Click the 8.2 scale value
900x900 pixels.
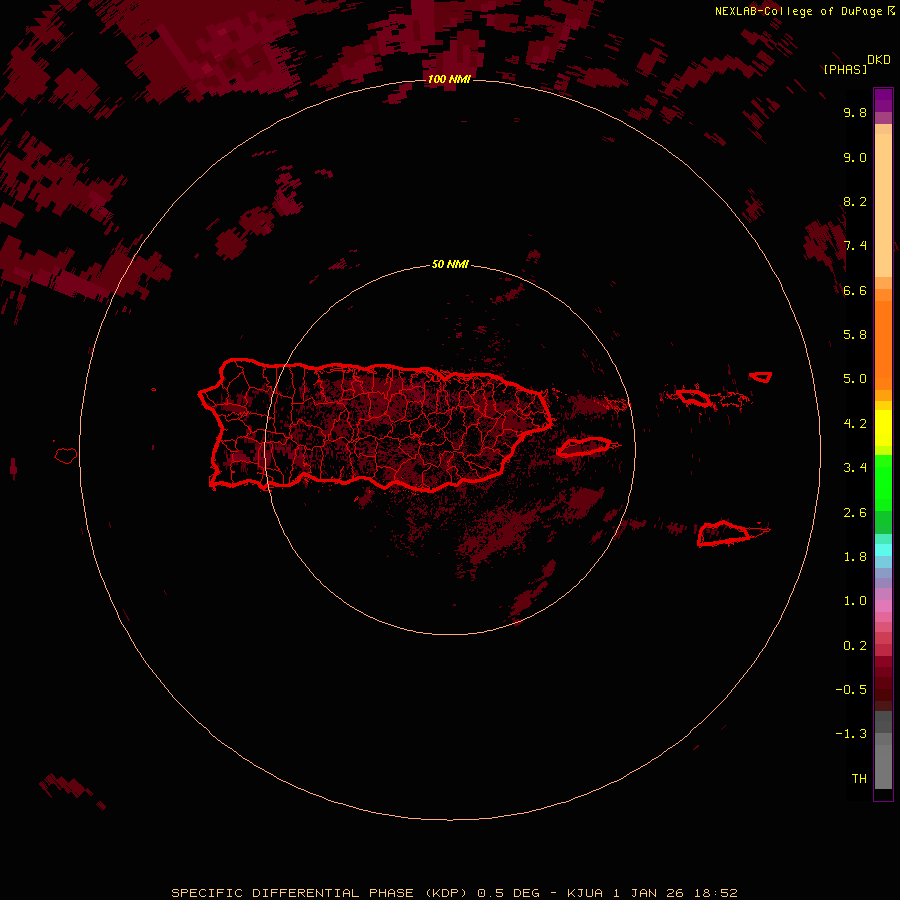click(x=855, y=201)
